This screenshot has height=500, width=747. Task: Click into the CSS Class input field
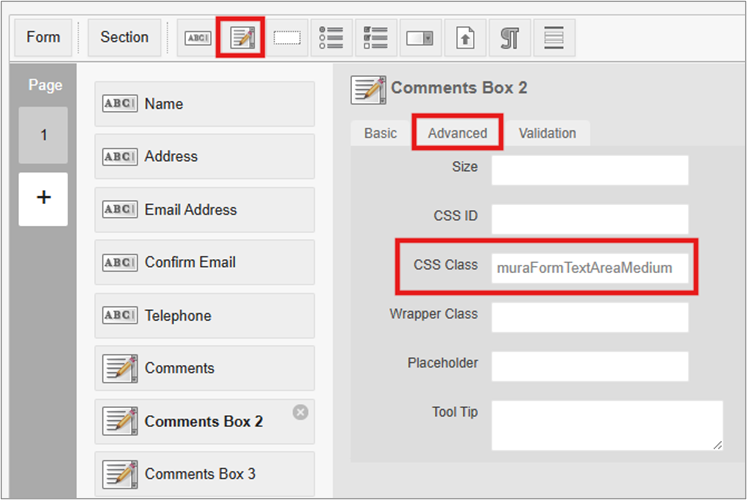tap(590, 268)
